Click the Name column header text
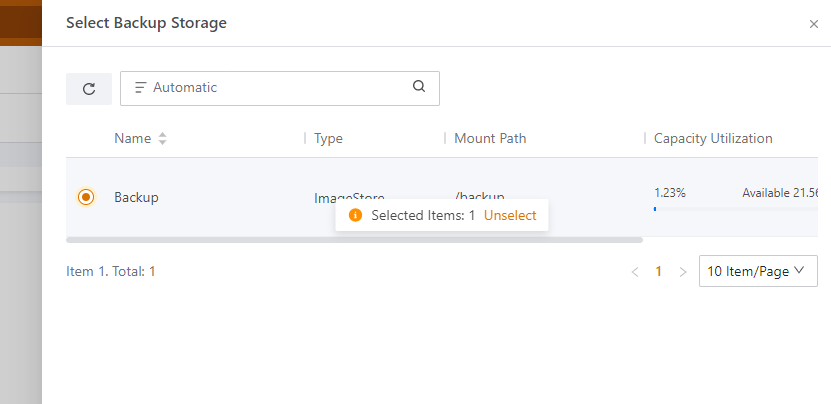The width and height of the screenshot is (831, 404). [x=131, y=139]
